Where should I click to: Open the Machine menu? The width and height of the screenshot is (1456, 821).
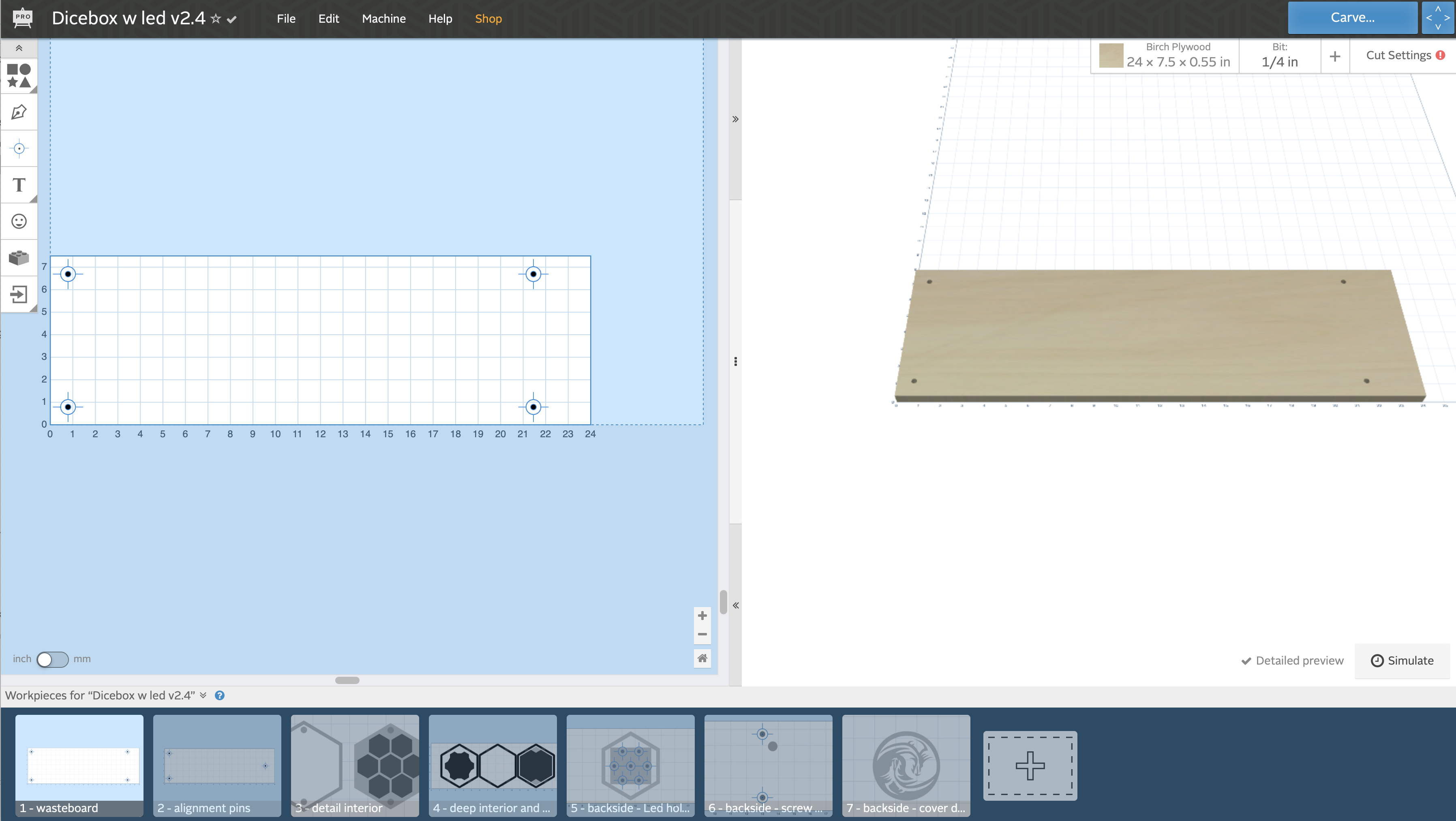tap(383, 19)
